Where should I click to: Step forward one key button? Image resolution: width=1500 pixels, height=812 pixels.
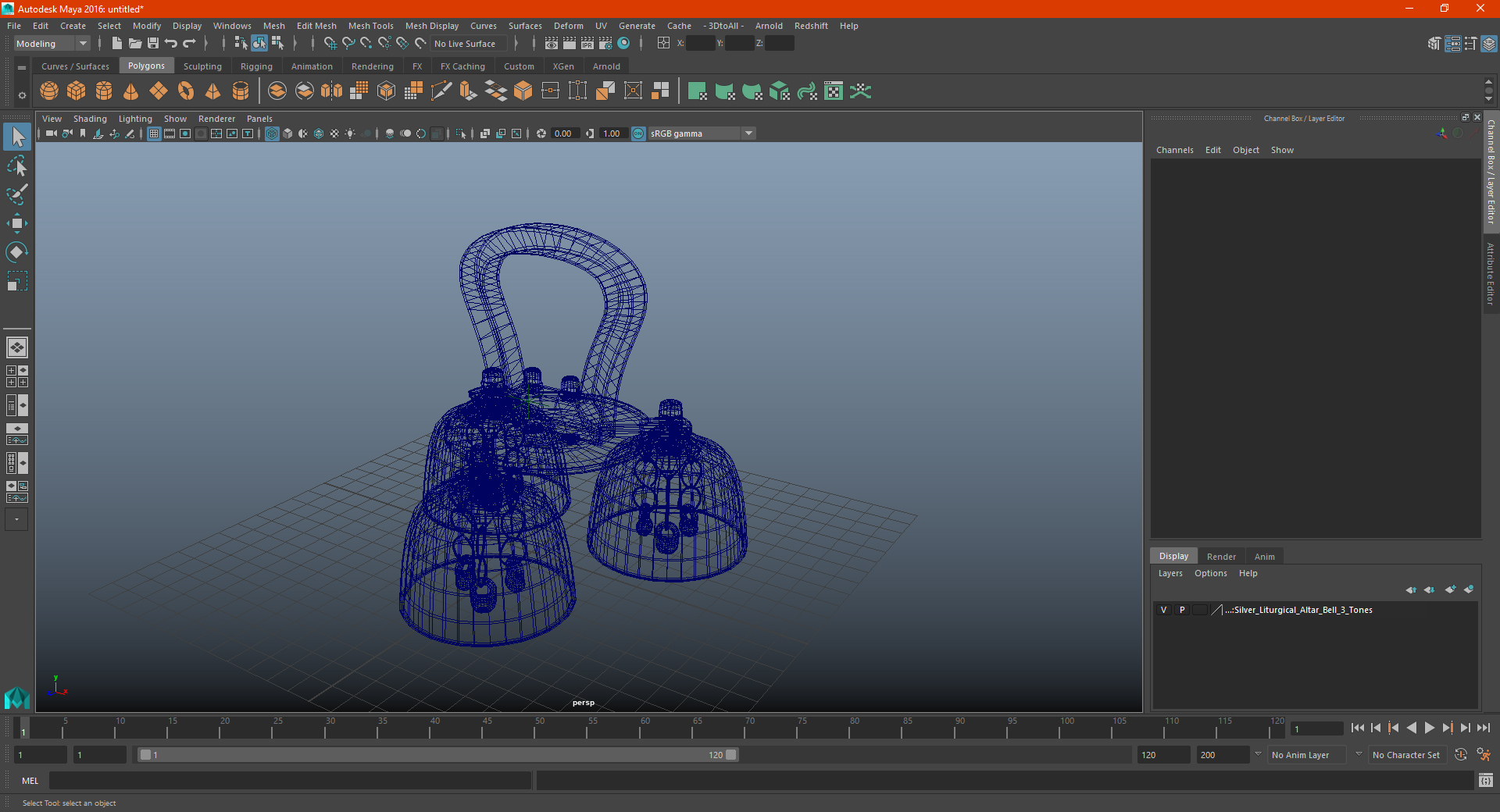pos(1447,728)
